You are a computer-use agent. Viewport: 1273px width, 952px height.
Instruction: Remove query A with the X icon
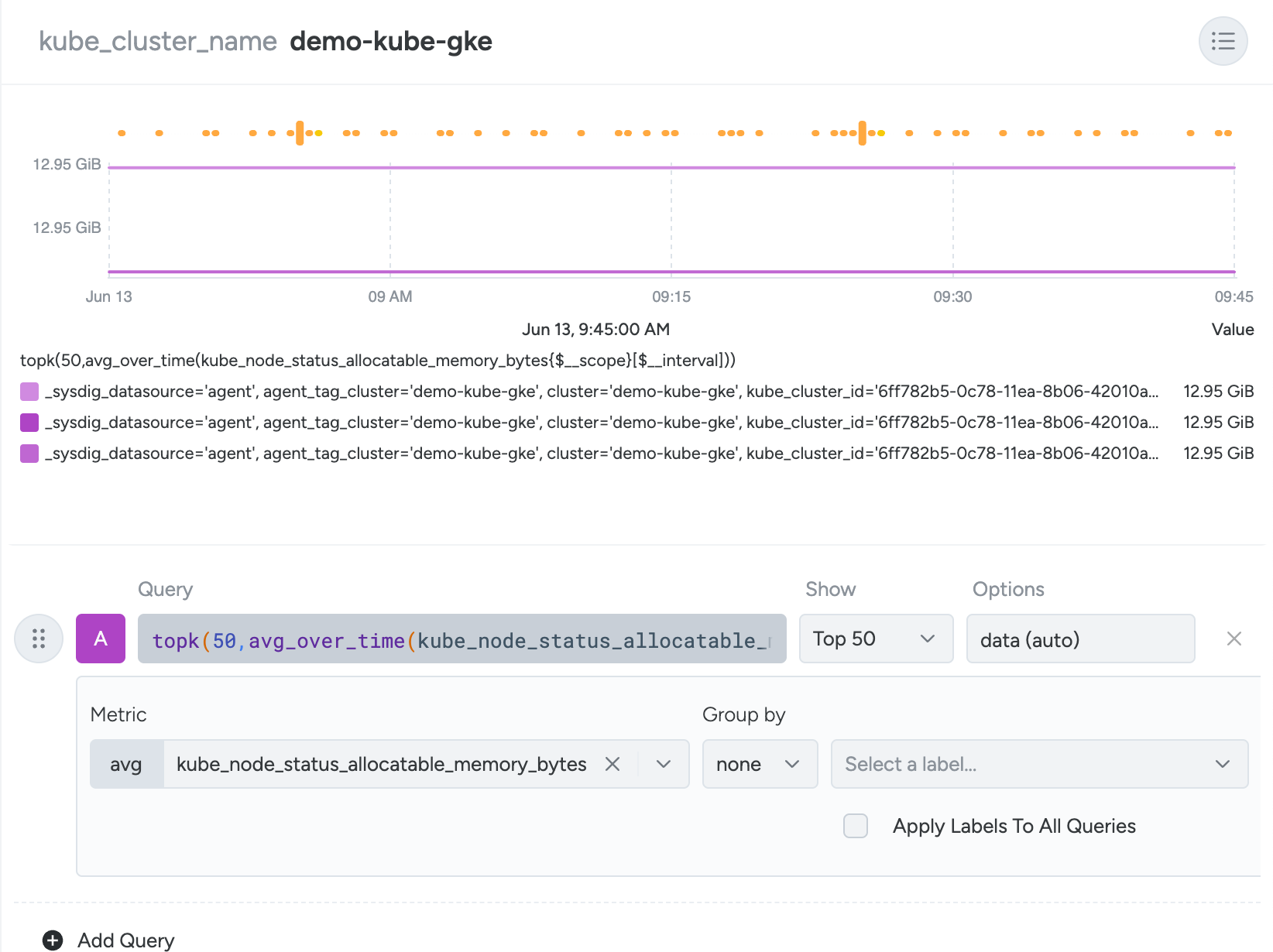1234,639
